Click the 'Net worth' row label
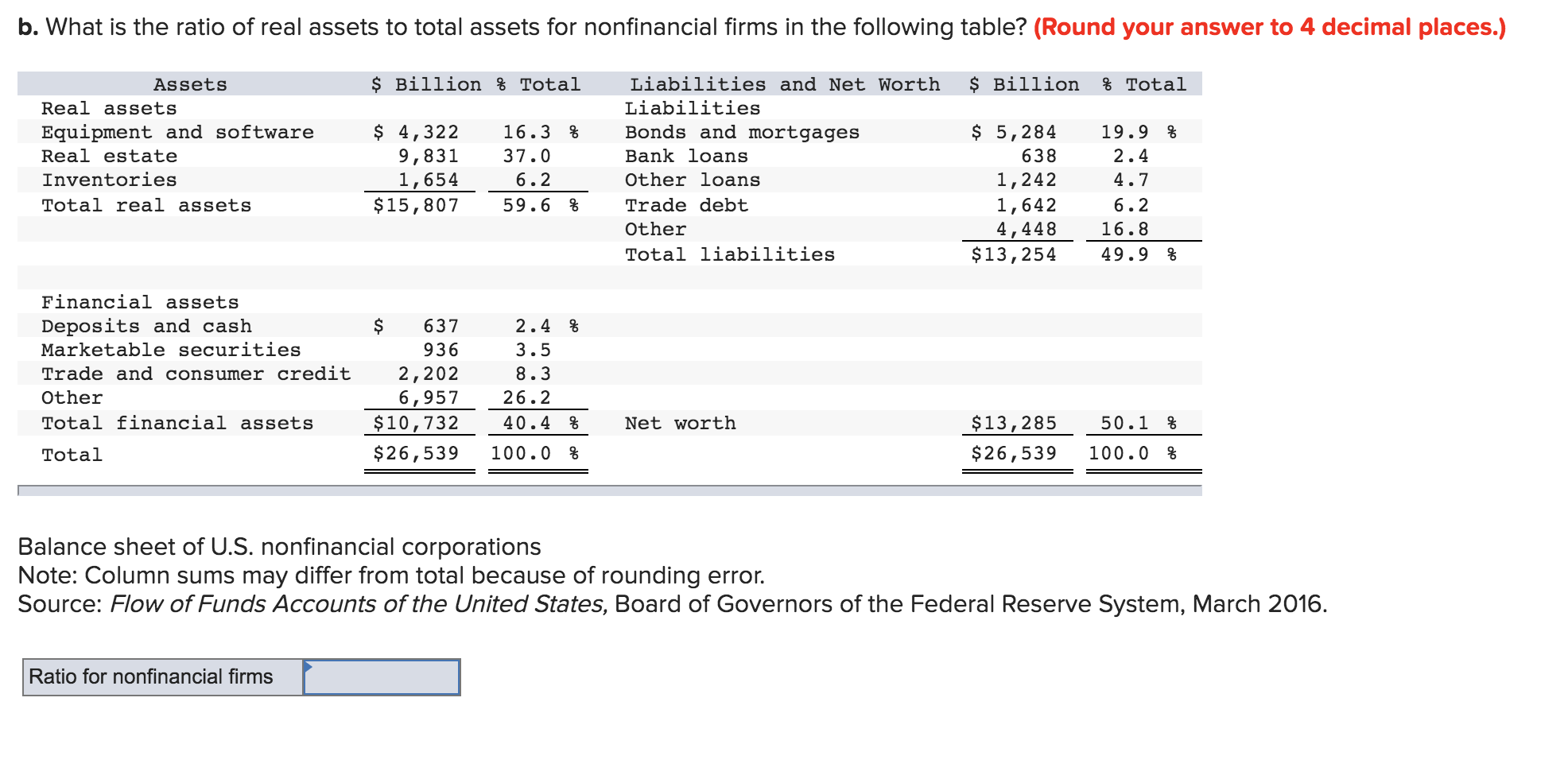The width and height of the screenshot is (1568, 779). pyautogui.click(x=680, y=423)
